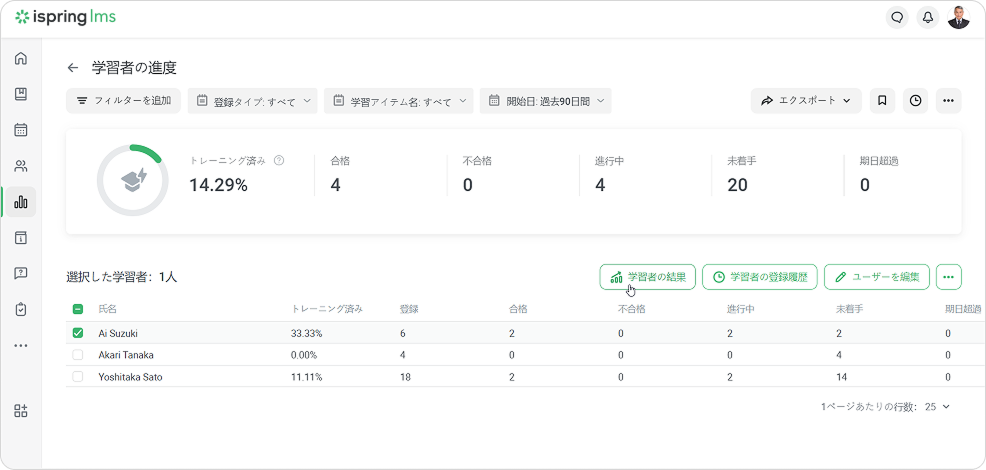Change rows per page dropdown value 25
Image resolution: width=986 pixels, height=470 pixels.
pos(937,407)
